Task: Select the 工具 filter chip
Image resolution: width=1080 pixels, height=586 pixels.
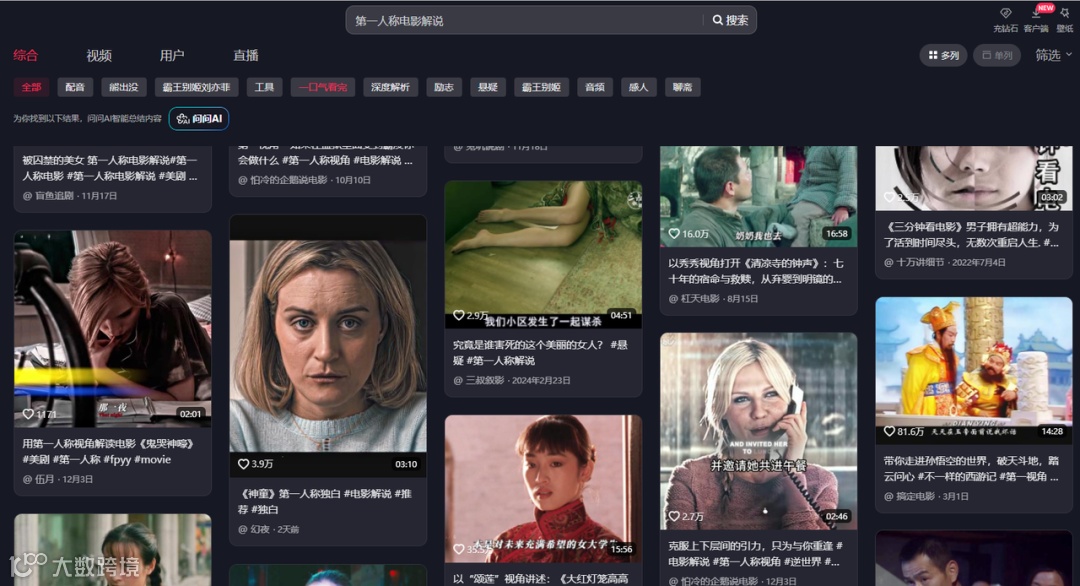Action: pos(264,87)
